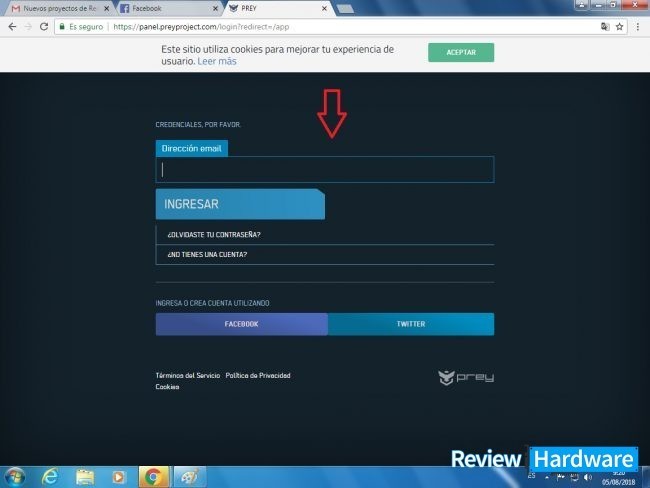Launch Internet Explorer from the taskbar
Viewport: 650px width, 488px height.
coord(50,477)
